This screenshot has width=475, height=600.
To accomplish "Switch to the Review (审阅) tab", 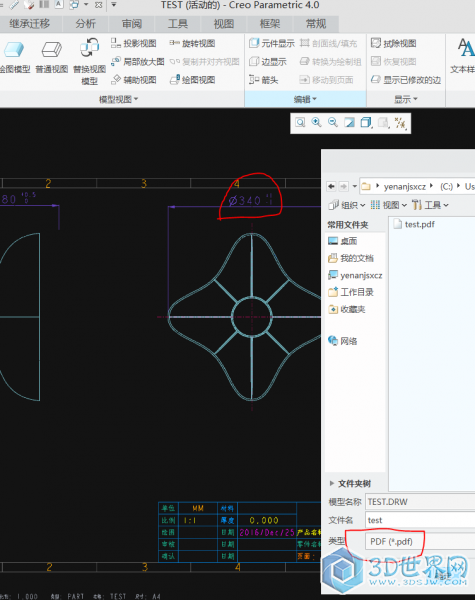I will [132, 24].
